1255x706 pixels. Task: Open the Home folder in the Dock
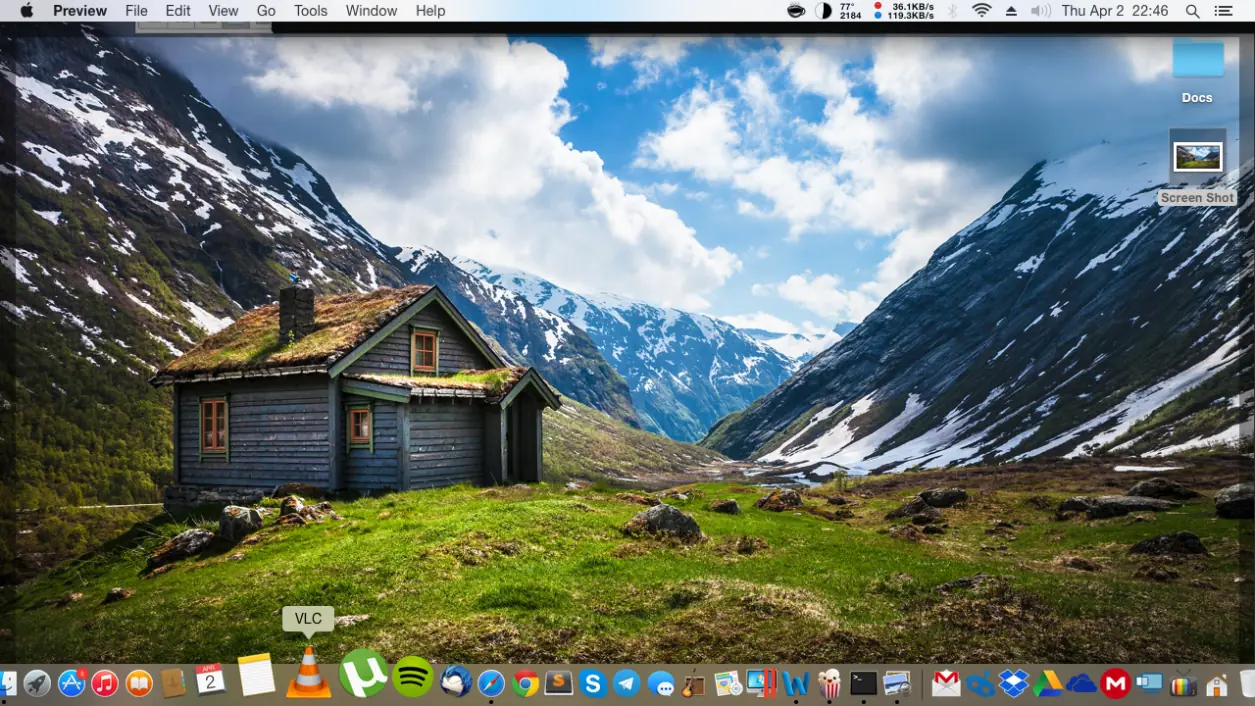click(1217, 683)
